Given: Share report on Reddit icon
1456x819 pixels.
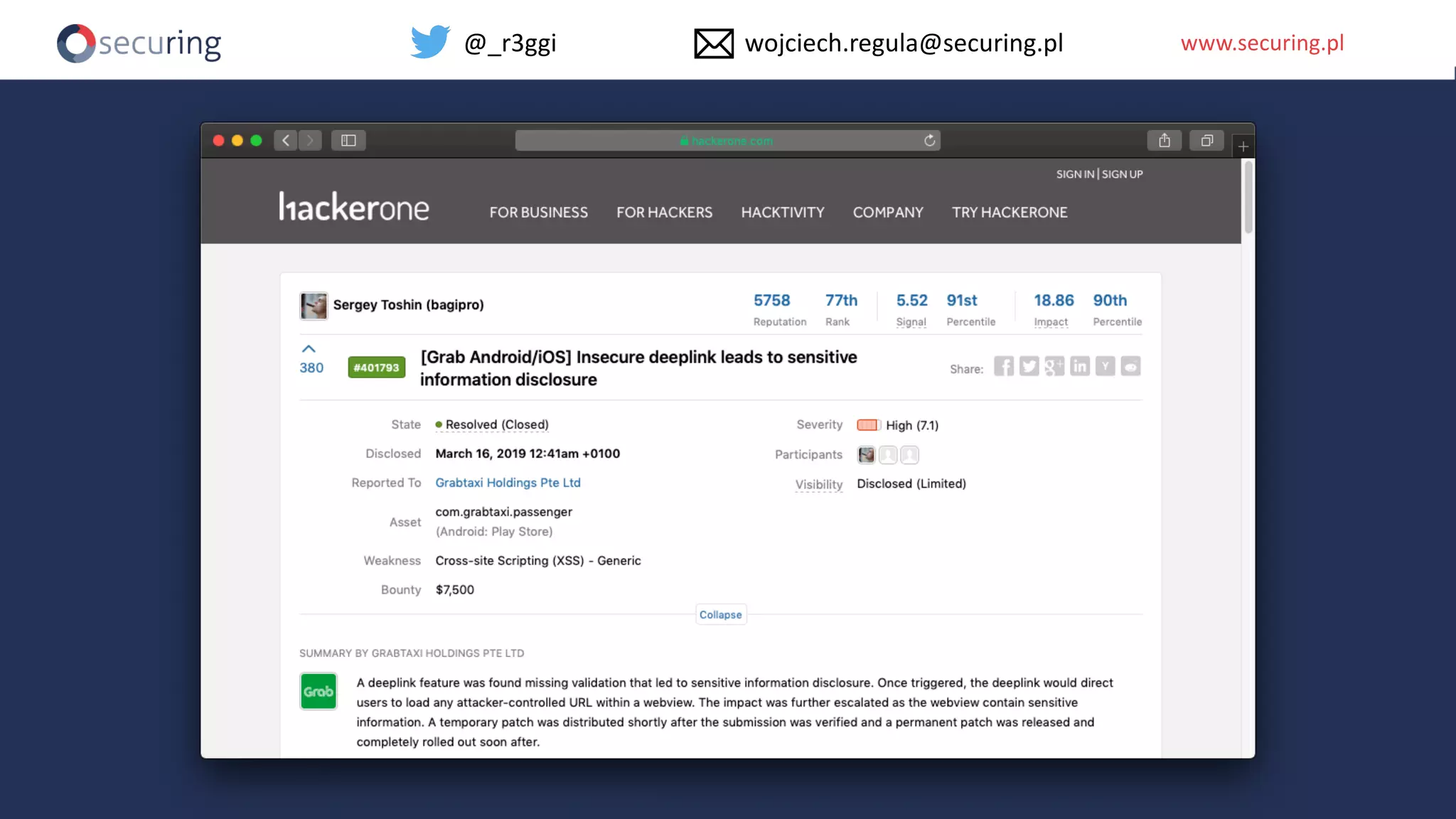Looking at the screenshot, I should pos(1130,366).
